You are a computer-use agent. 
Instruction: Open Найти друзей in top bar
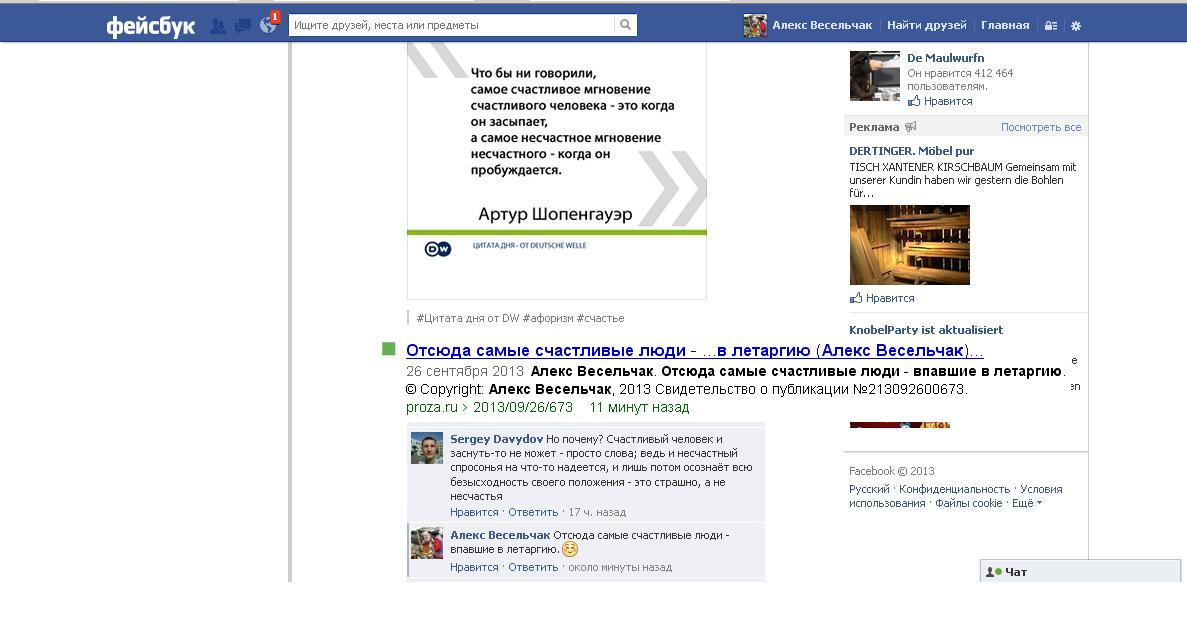point(926,26)
